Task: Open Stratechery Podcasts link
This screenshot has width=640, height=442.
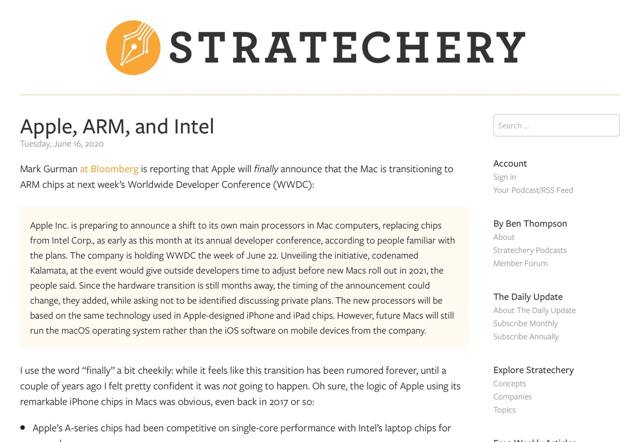Action: coord(529,250)
